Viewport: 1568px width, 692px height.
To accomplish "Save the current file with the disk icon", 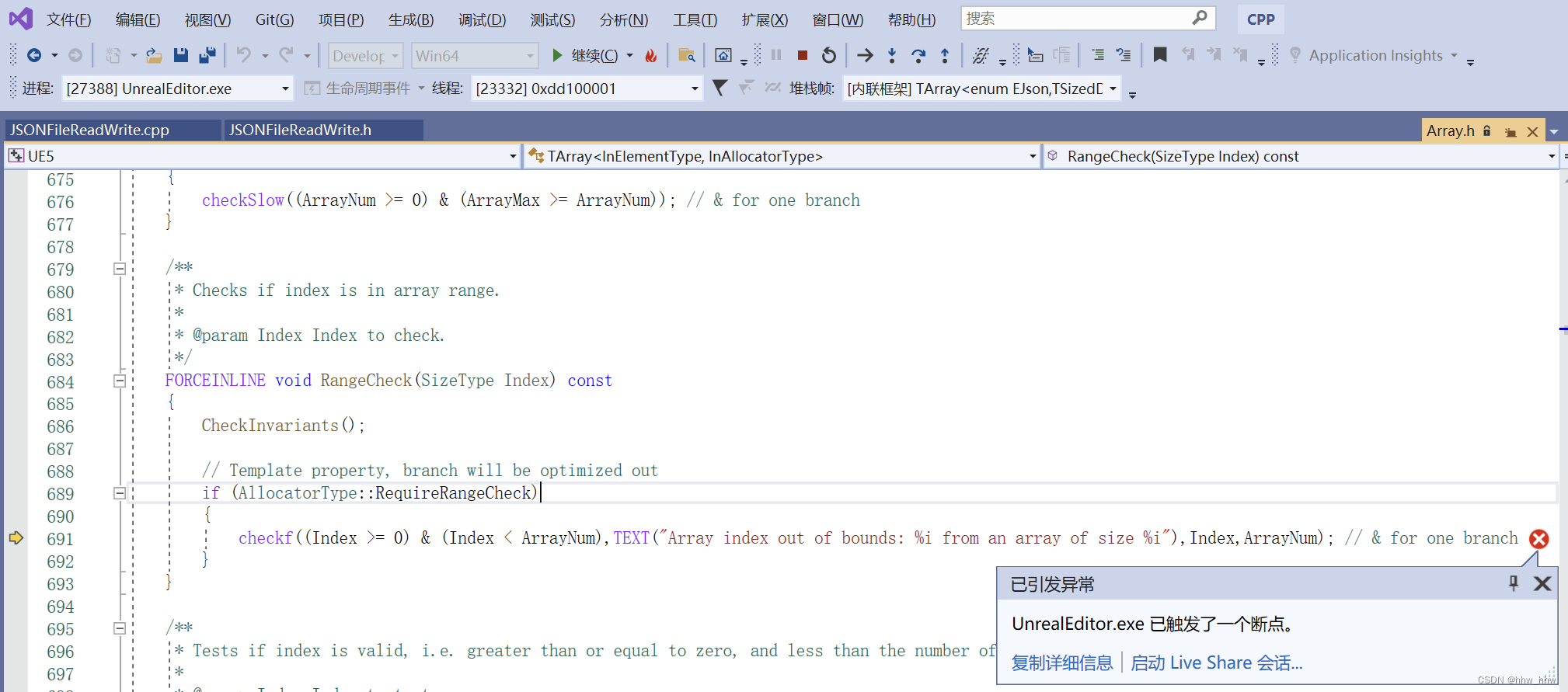I will click(x=181, y=55).
